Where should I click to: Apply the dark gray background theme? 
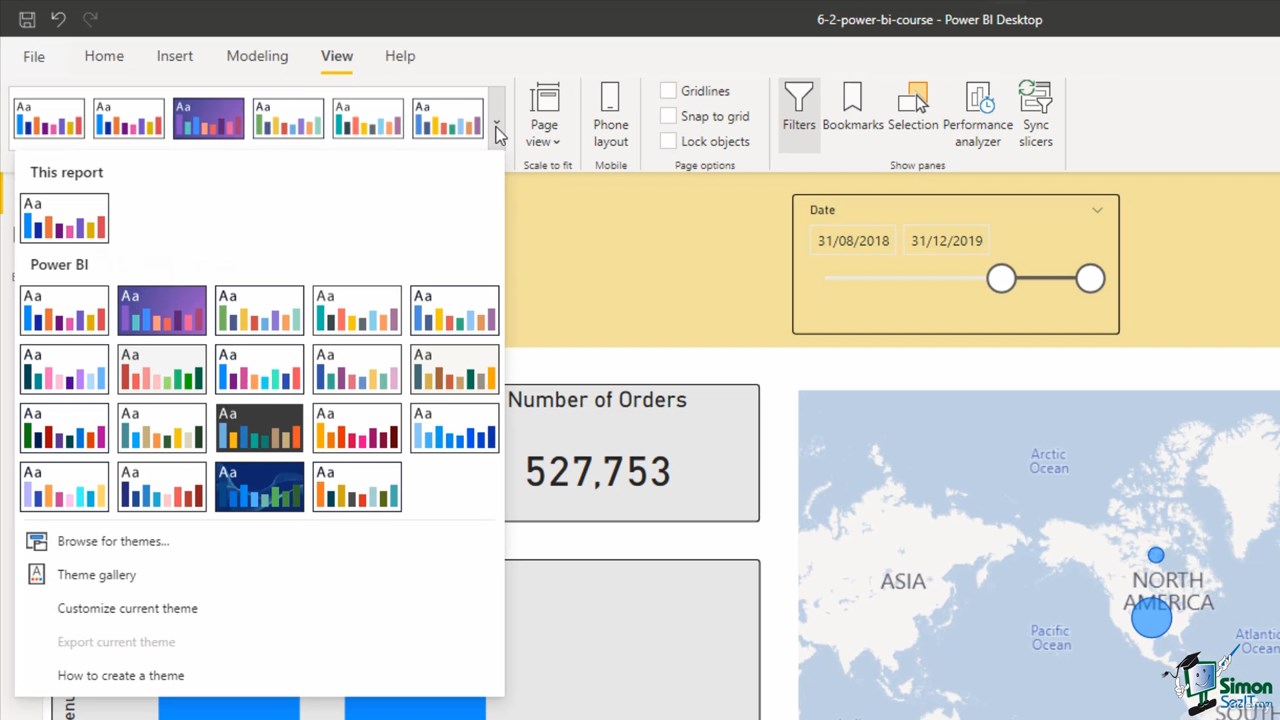point(259,428)
